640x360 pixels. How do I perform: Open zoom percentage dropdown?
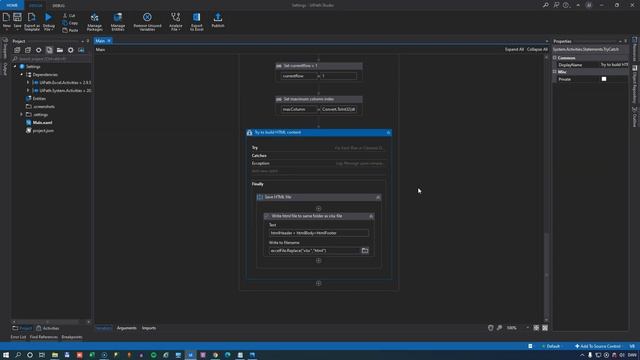click(527, 328)
